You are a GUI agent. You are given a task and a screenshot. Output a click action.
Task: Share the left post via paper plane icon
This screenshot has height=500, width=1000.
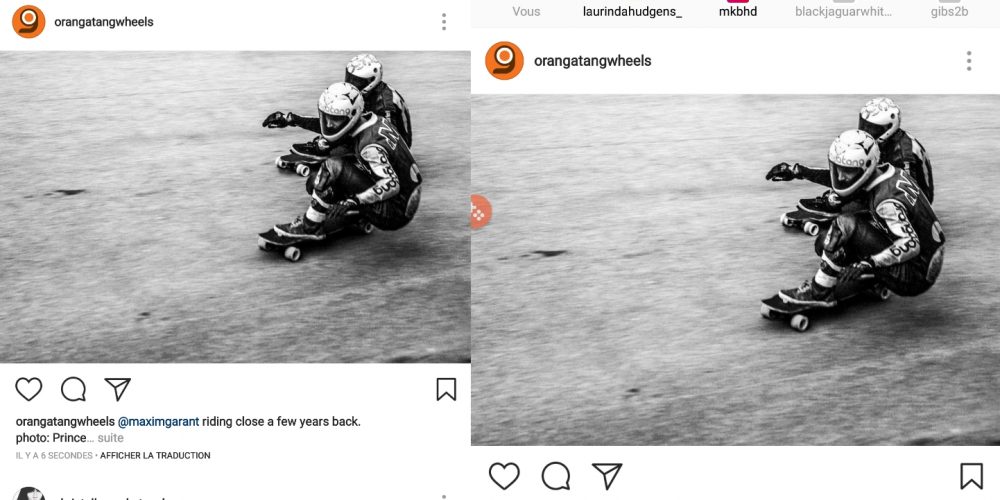coord(117,389)
